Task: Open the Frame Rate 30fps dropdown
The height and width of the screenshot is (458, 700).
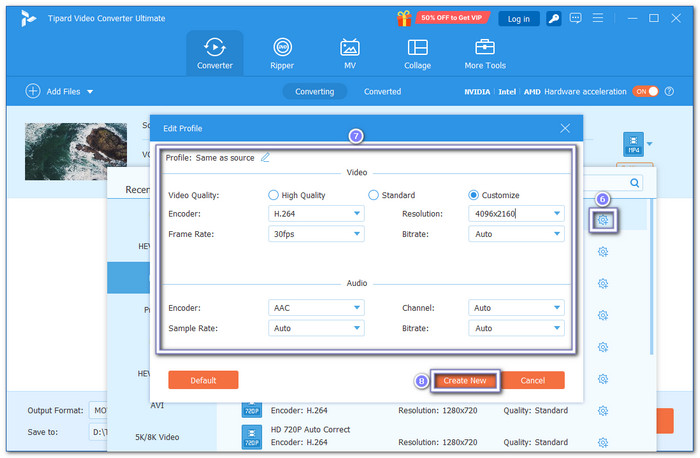Action: pyautogui.click(x=316, y=234)
